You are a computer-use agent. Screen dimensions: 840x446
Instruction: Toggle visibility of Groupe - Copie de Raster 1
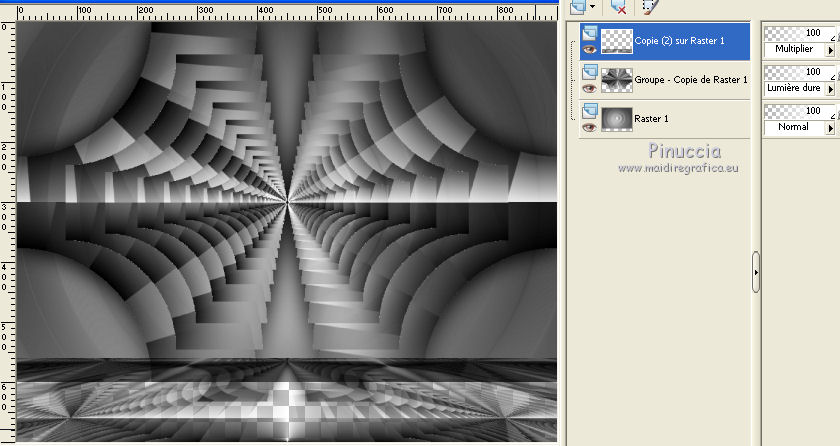click(x=590, y=88)
